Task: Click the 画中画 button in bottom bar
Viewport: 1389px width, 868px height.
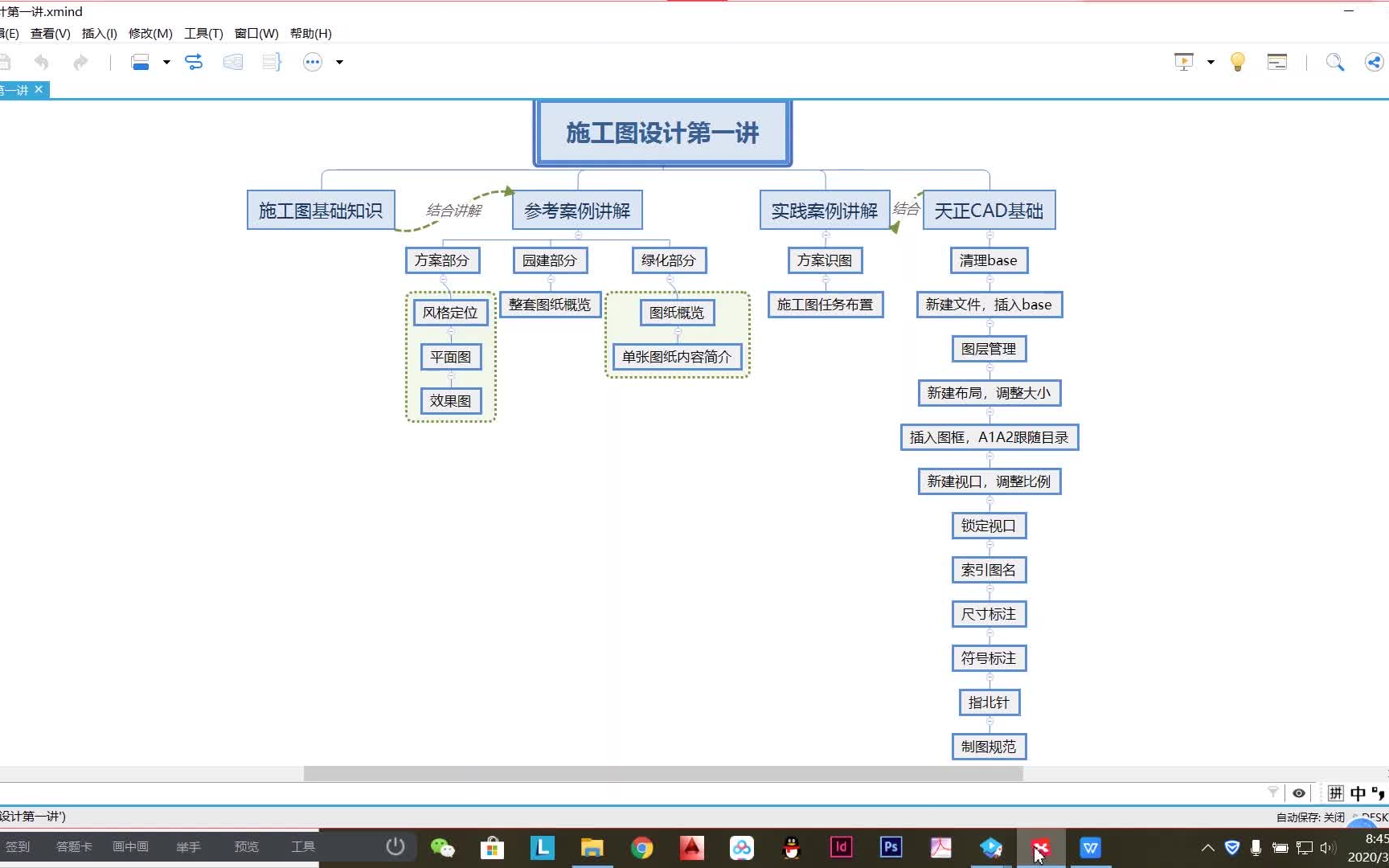Action: [130, 846]
